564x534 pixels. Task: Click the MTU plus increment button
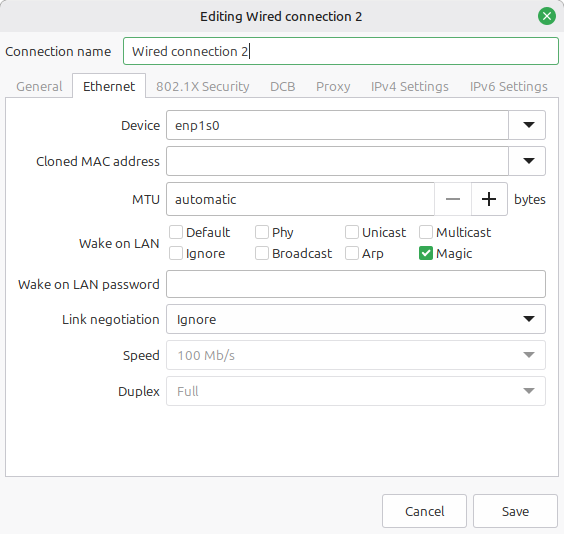click(x=489, y=199)
